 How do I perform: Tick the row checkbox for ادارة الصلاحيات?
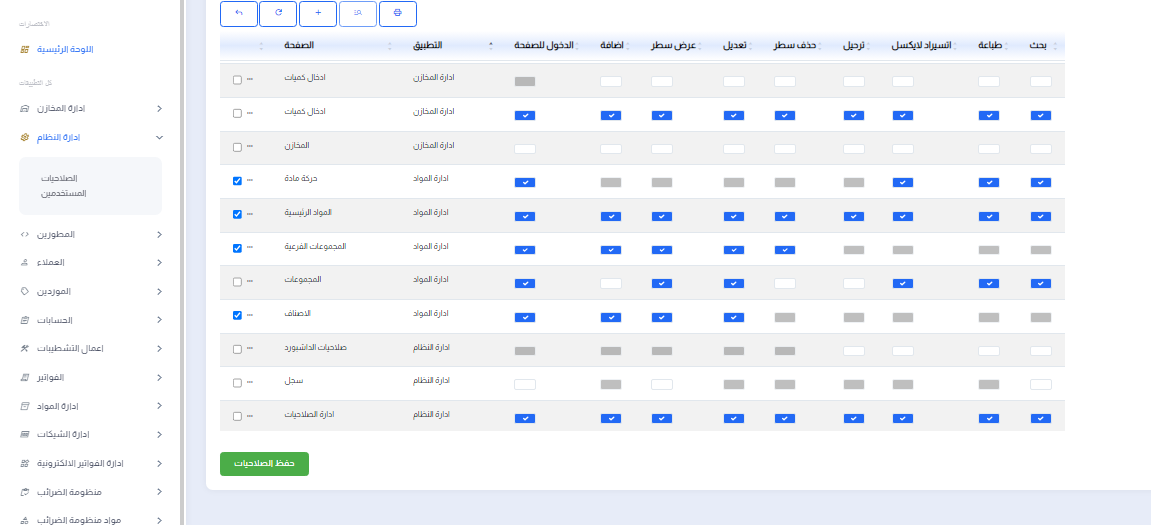click(237, 416)
